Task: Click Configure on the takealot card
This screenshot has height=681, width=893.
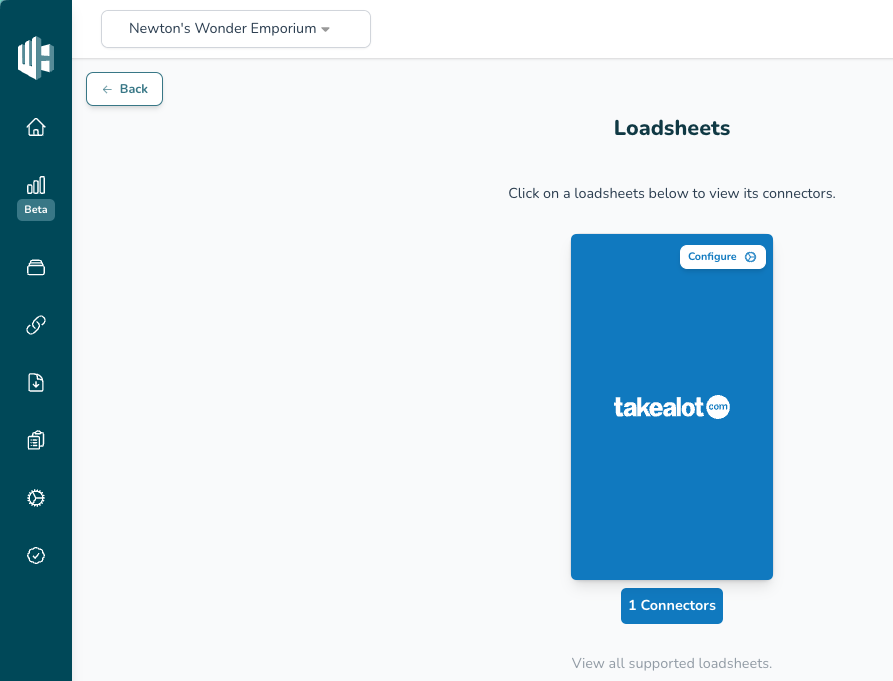Action: click(712, 257)
